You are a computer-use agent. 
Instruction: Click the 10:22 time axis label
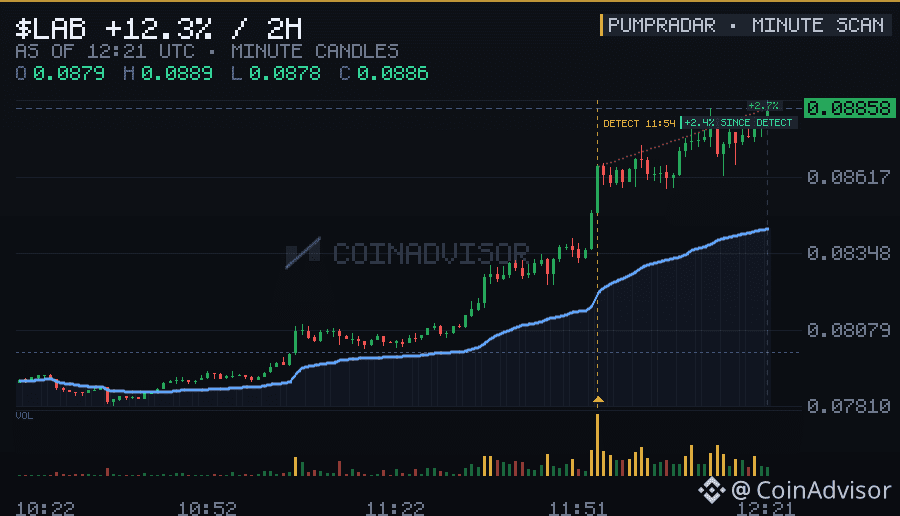click(45, 509)
